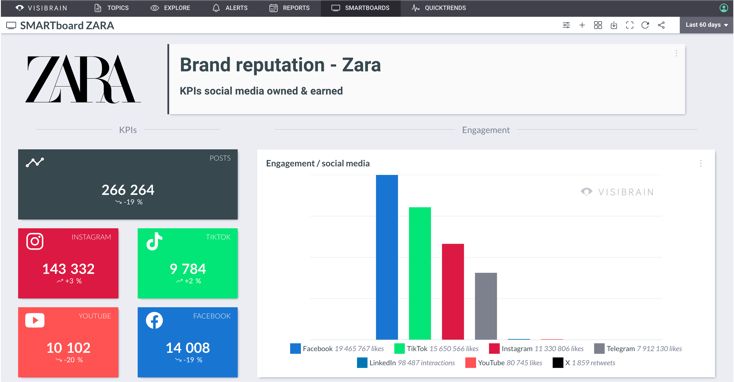Click the Engagement section header label
The image size is (734, 382).
click(x=485, y=130)
